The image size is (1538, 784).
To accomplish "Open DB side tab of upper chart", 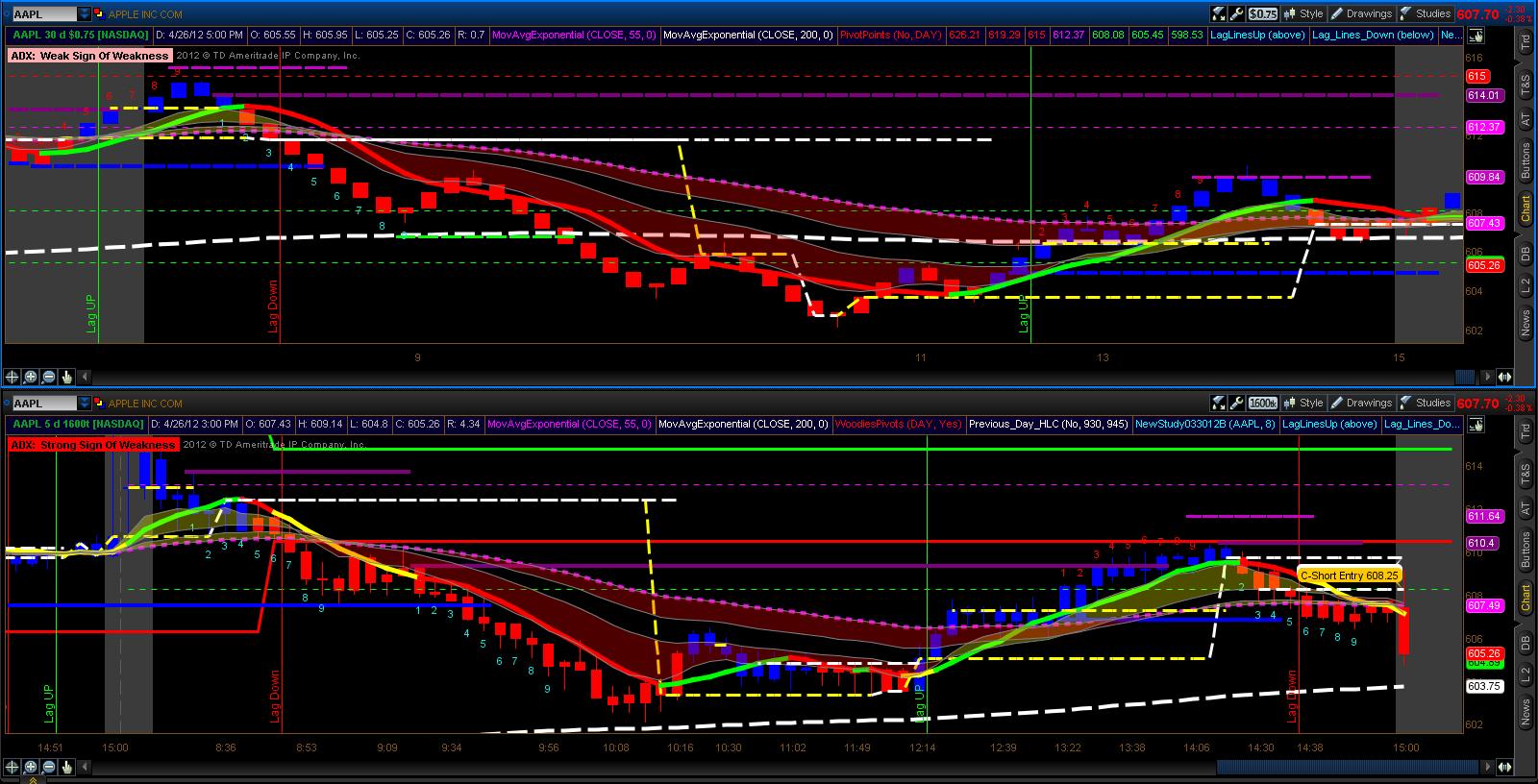I will pyautogui.click(x=1525, y=254).
